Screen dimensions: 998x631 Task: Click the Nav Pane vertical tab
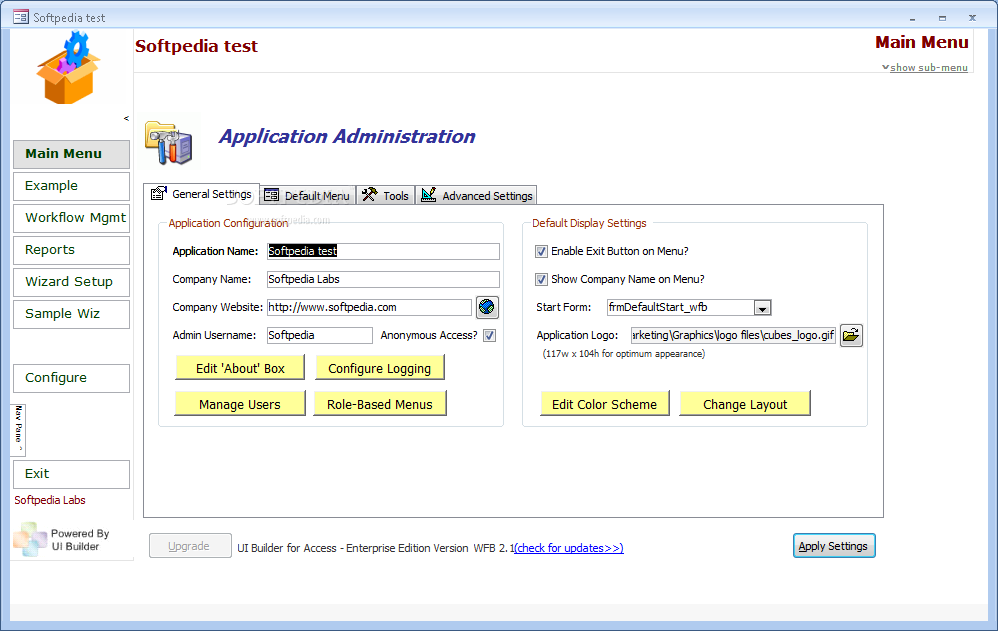(x=18, y=429)
